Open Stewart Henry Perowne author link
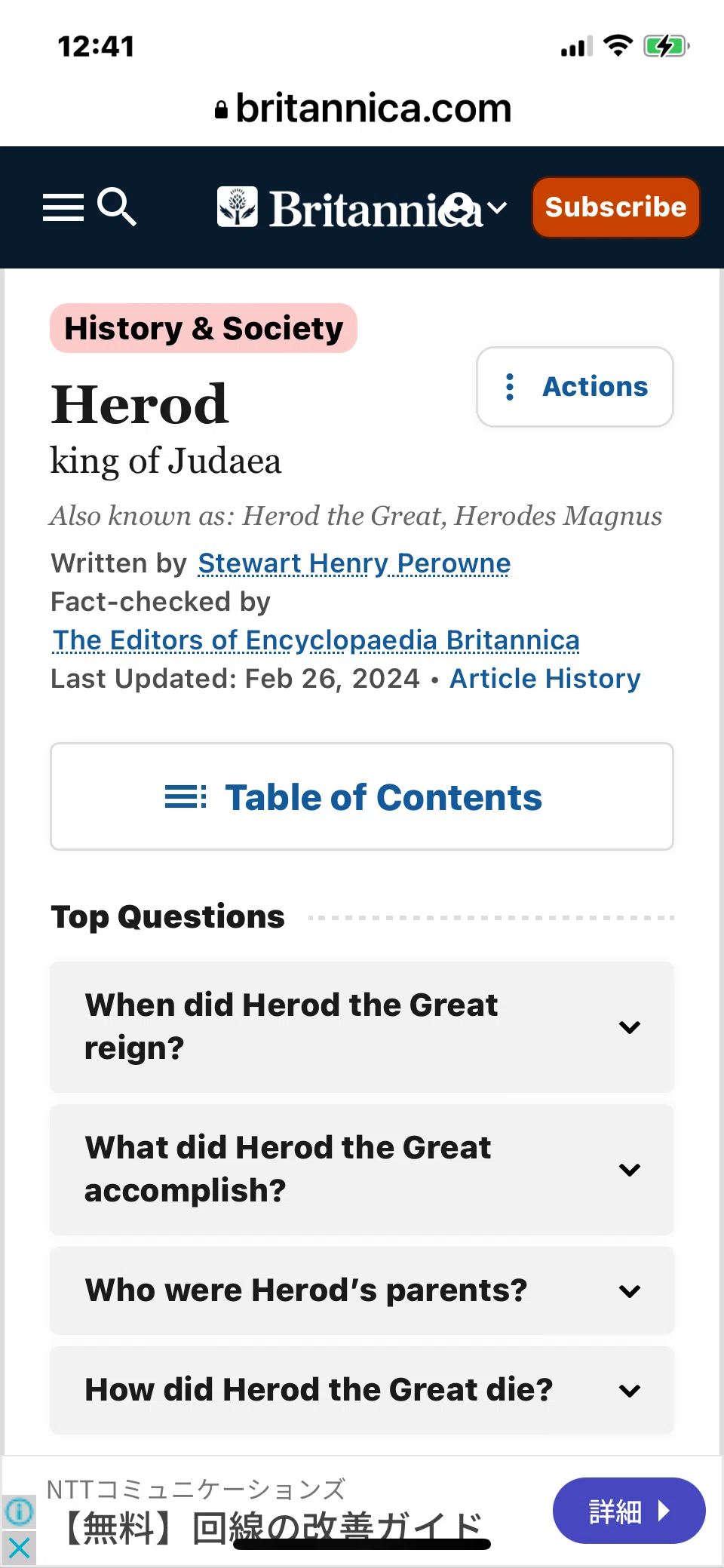724x1568 pixels. click(x=354, y=563)
